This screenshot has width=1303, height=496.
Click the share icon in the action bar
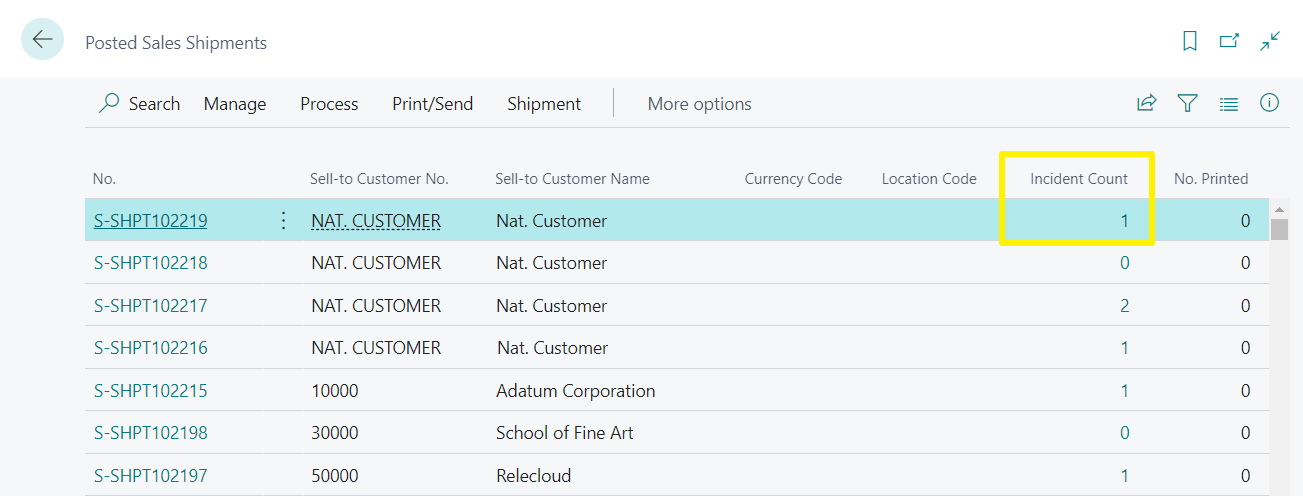pyautogui.click(x=1146, y=103)
